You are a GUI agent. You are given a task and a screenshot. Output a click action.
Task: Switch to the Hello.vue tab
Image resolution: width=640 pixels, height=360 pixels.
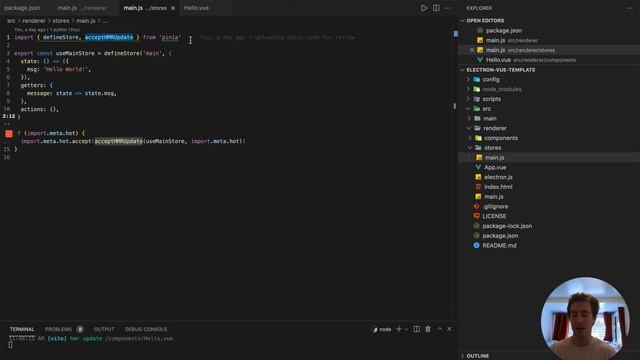[196, 8]
